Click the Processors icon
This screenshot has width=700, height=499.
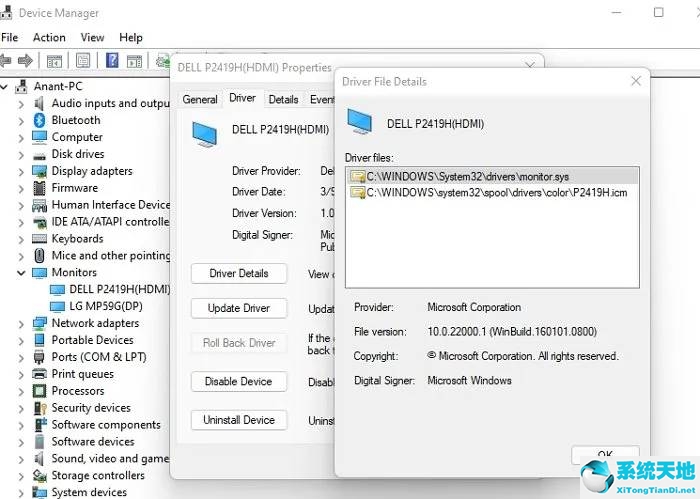pos(39,391)
